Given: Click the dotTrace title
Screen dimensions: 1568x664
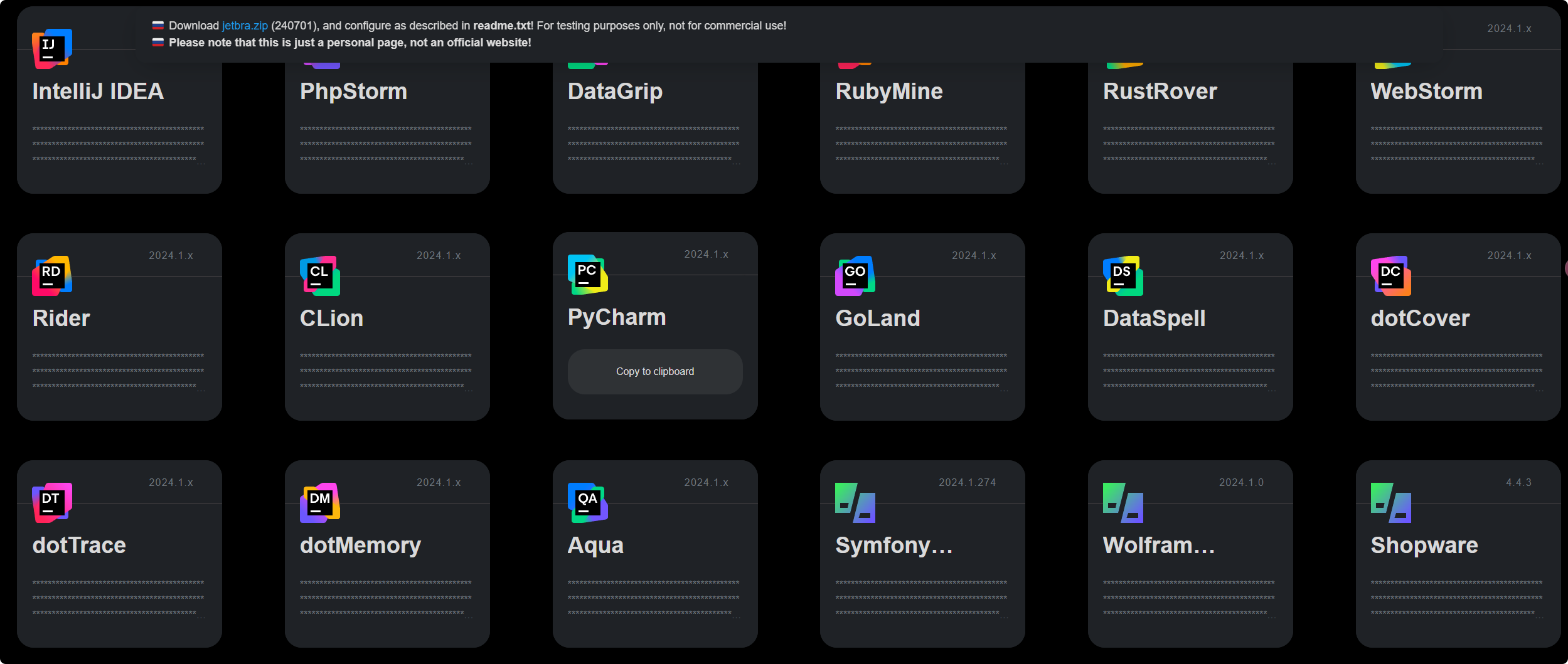Looking at the screenshot, I should (79, 545).
